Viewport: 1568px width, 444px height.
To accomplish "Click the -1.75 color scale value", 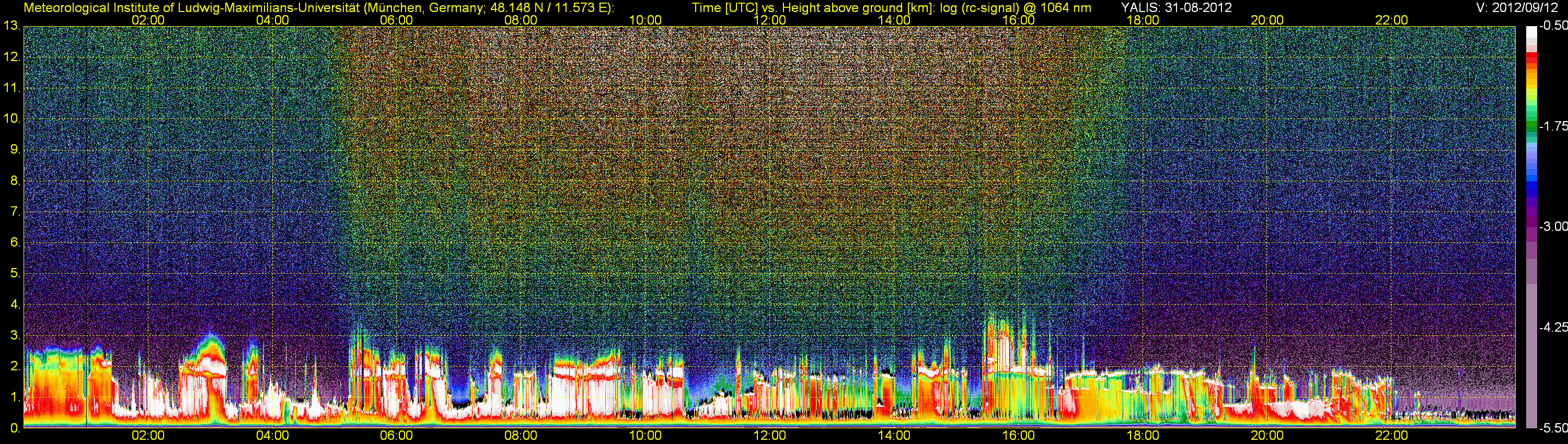I will click(1553, 126).
